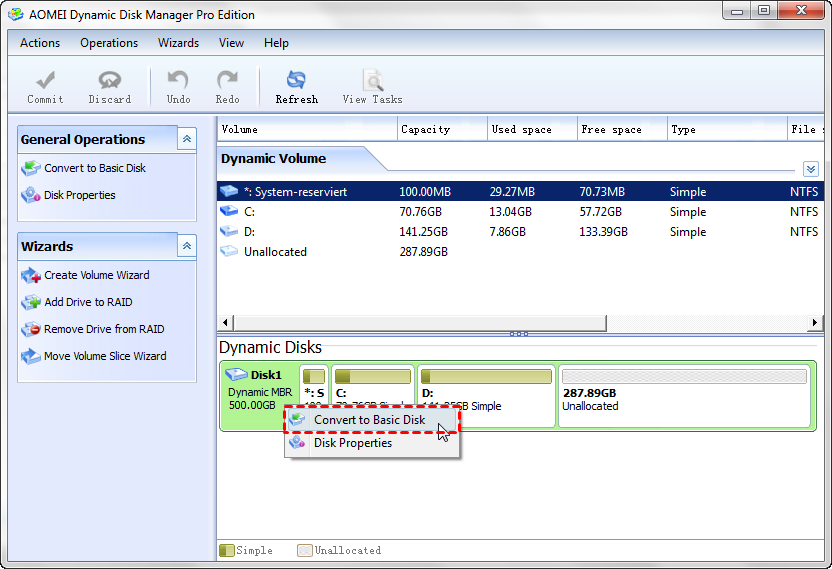Click Create Volume Wizard icon in sidebar

(x=30, y=275)
